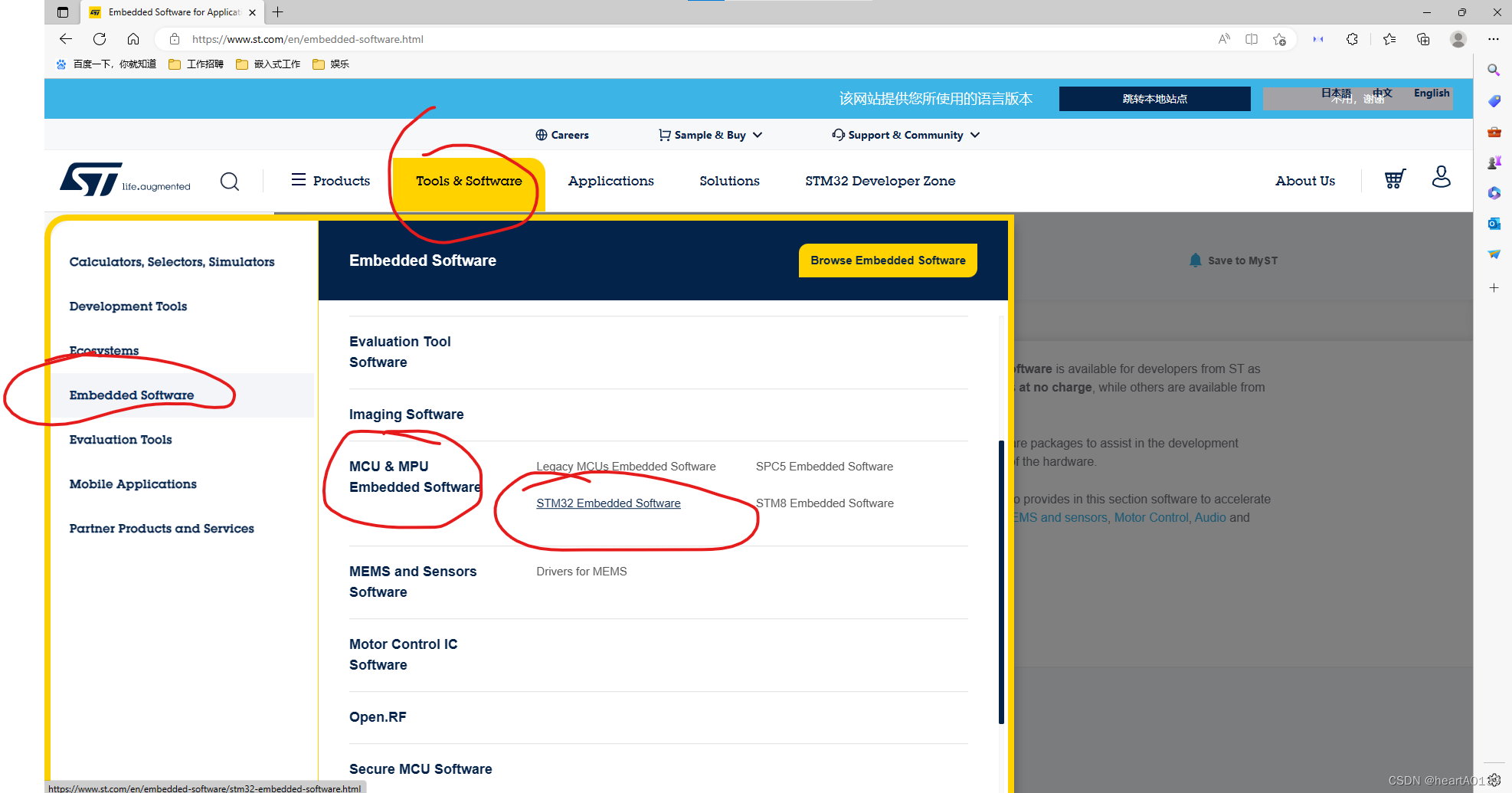Open the About Us menu
This screenshot has width=1512, height=793.
tap(1305, 181)
